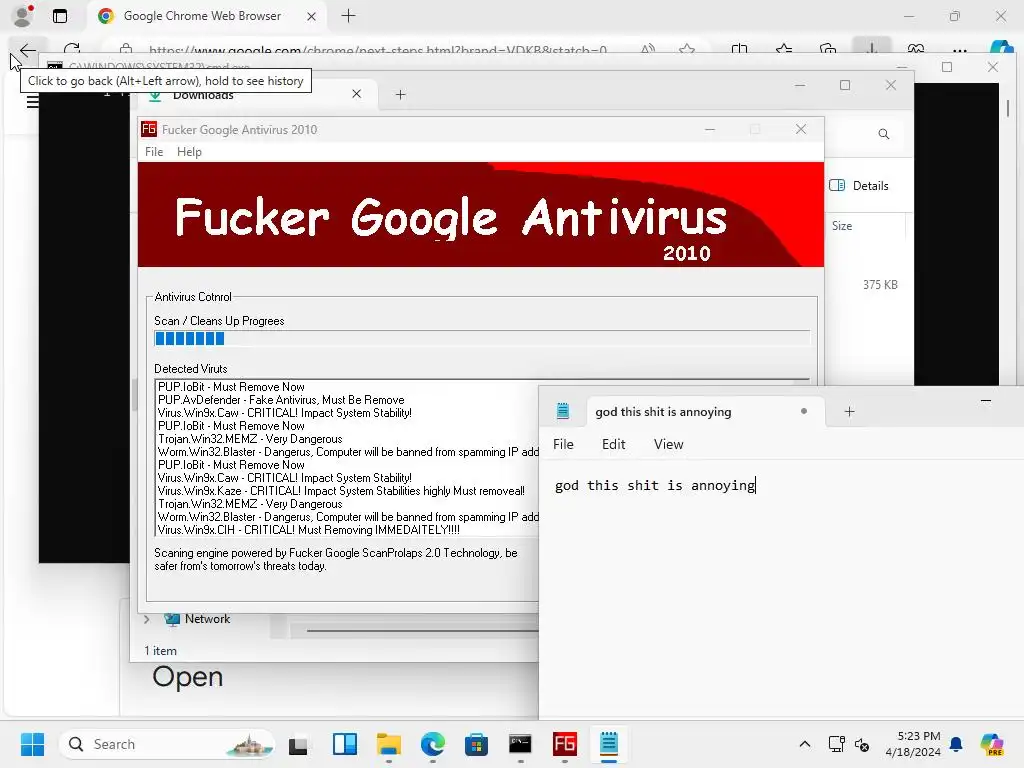Open Help menu in Fucker Google Antivirus
Viewport: 1024px width, 768px height.
pyautogui.click(x=189, y=152)
